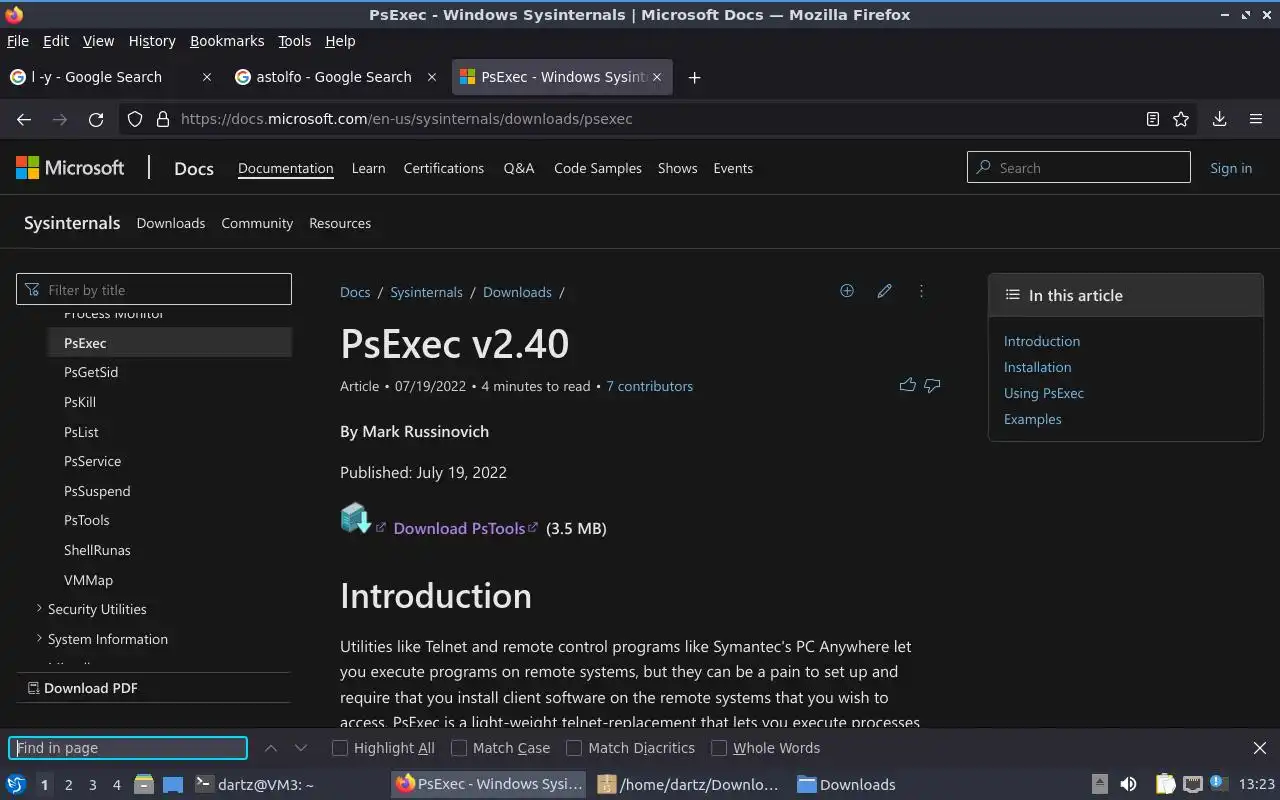
Task: Close the find in page bar
Action: pos(1260,748)
